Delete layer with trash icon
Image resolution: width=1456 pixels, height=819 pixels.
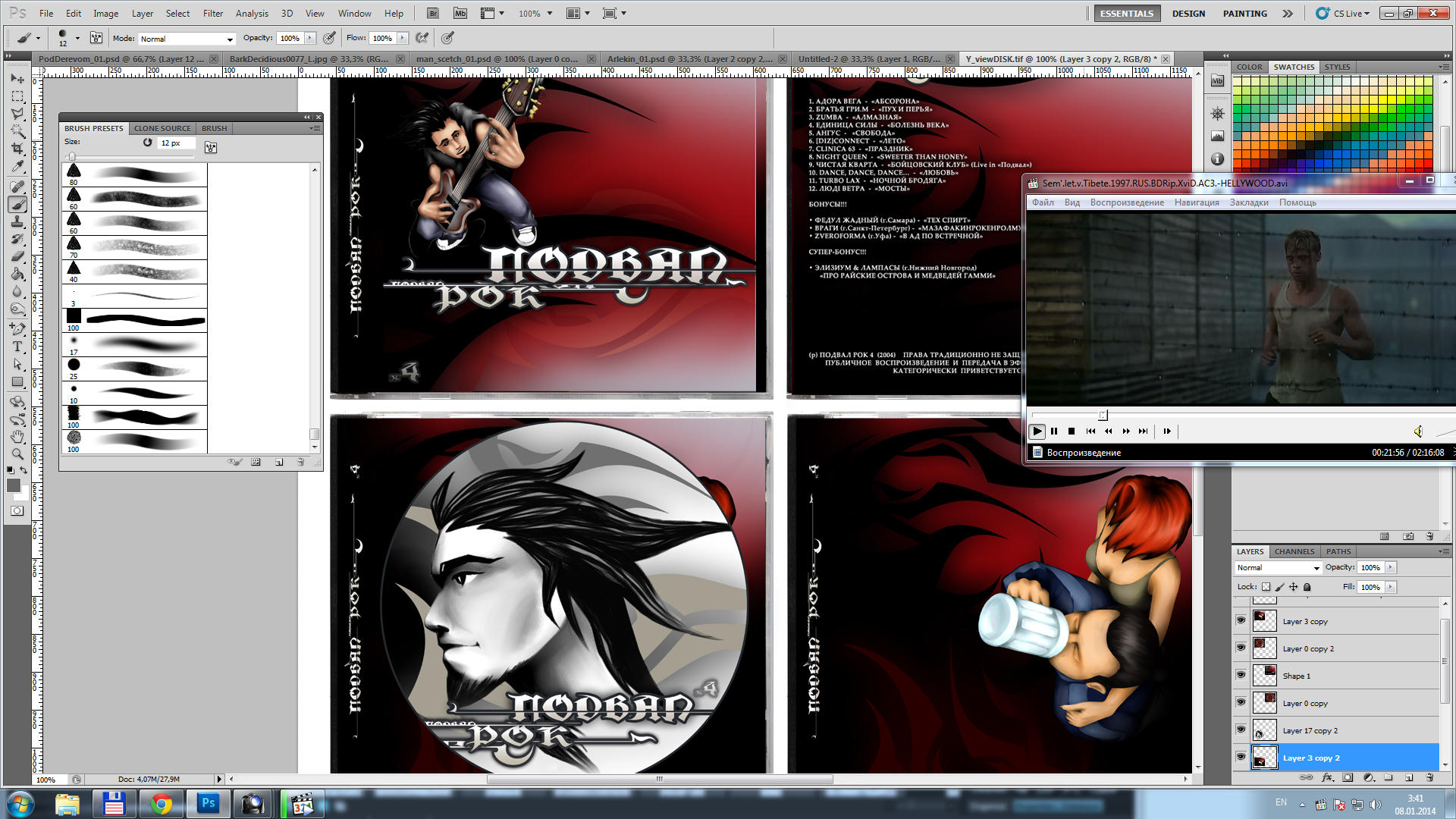coord(1429,777)
